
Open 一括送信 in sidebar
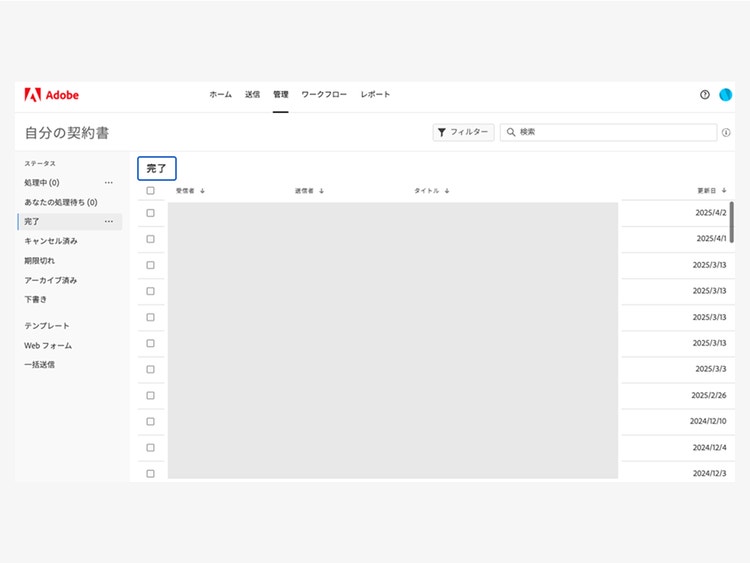(x=39, y=364)
